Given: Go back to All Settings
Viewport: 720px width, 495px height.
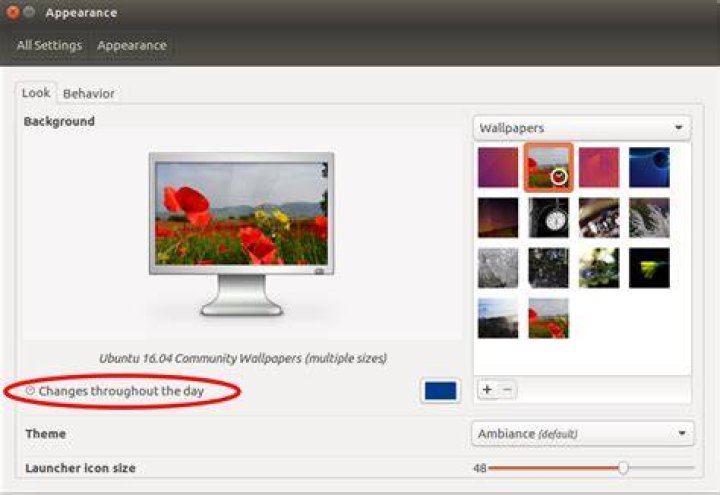Looking at the screenshot, I should pyautogui.click(x=49, y=45).
